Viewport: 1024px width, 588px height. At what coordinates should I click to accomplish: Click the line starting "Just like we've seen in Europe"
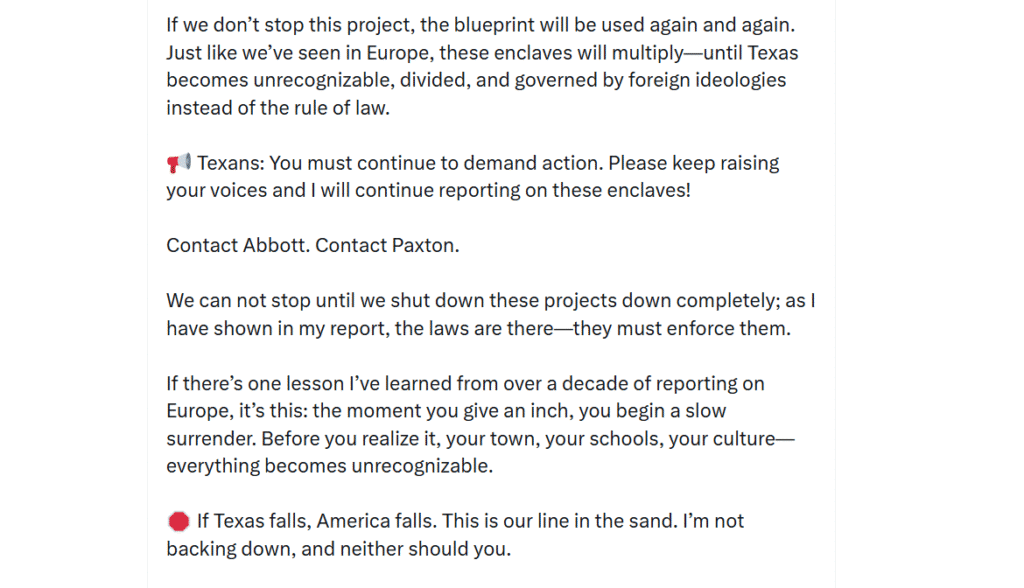pos(482,52)
